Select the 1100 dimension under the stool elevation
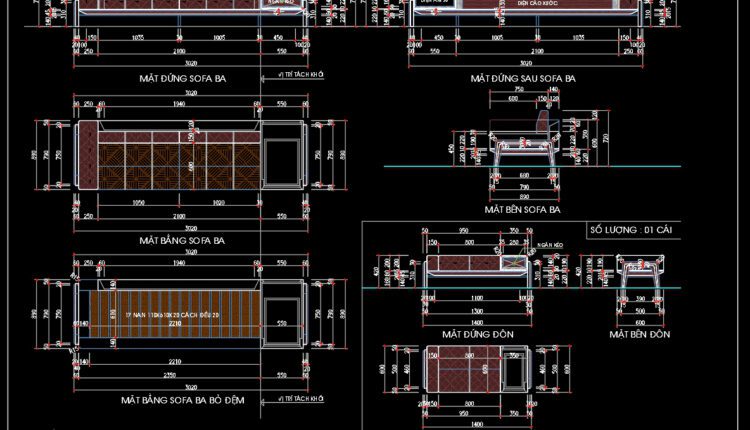750x430 pixels. click(x=477, y=298)
